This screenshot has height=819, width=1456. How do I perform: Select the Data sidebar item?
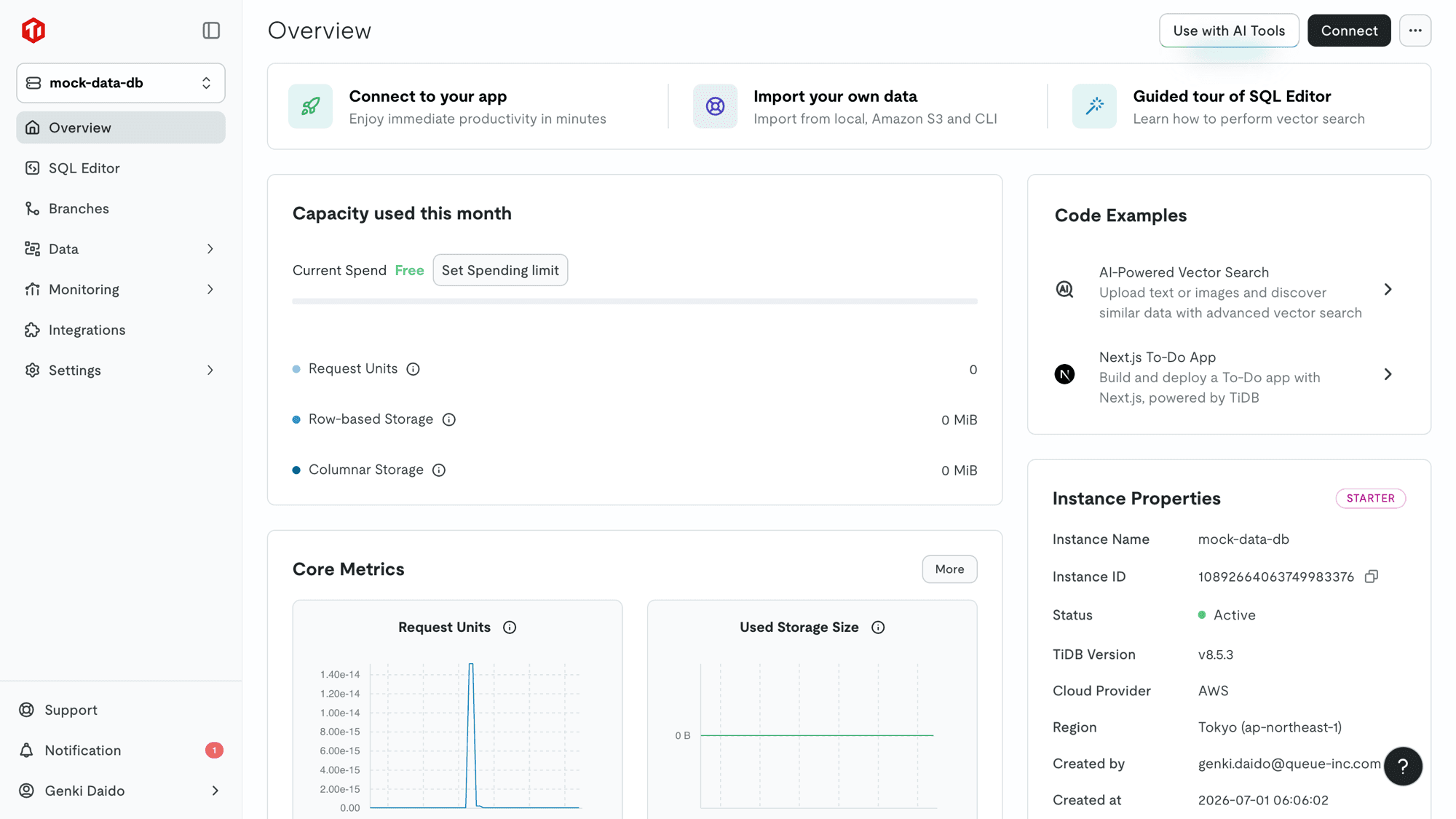click(x=121, y=249)
